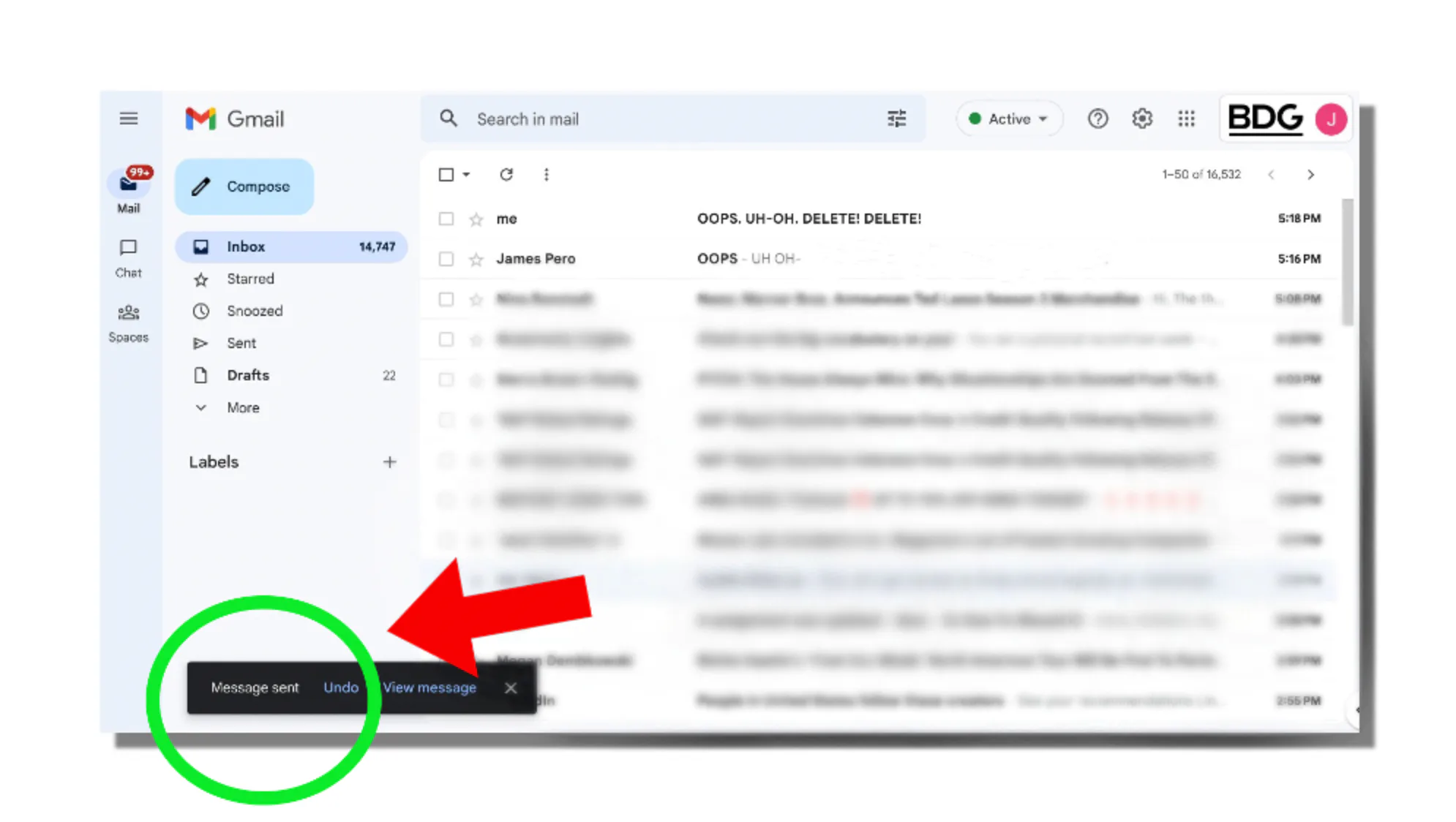
Task: Open select-all checkbox dropdown arrow
Action: tap(467, 175)
